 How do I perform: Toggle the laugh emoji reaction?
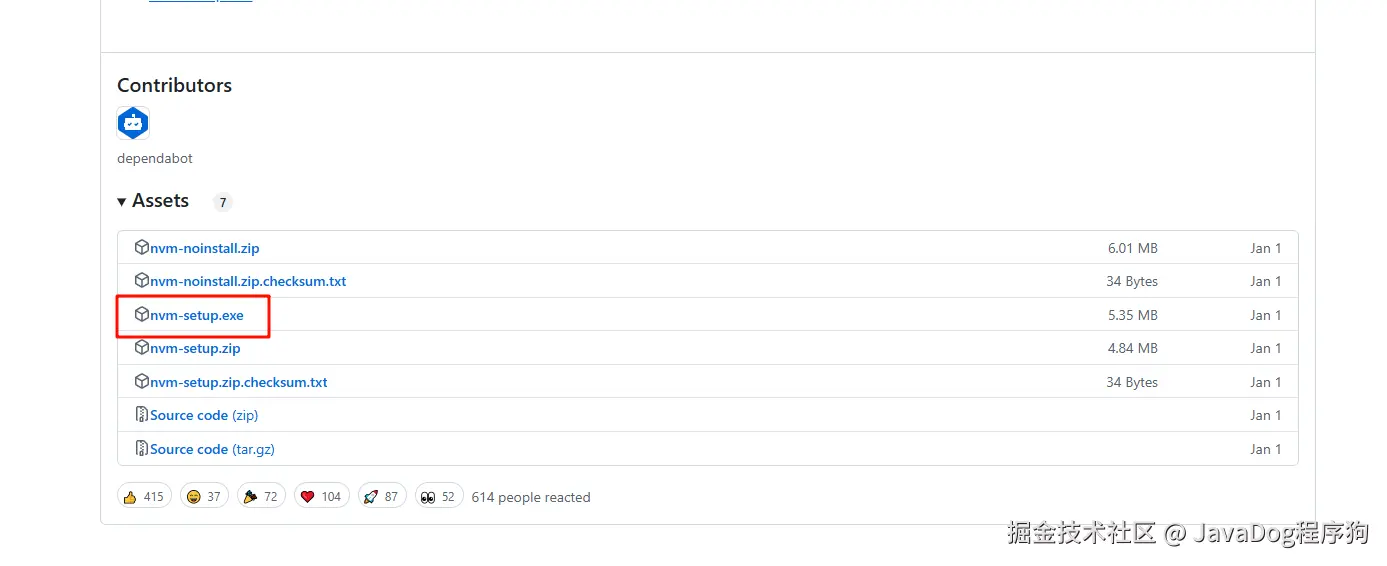(206, 496)
